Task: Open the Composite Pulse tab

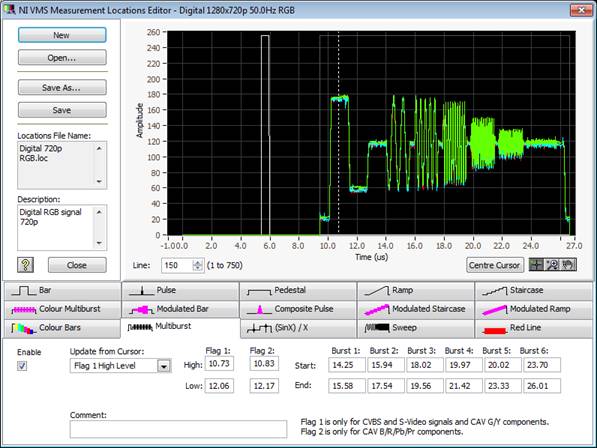Action: pos(298,309)
